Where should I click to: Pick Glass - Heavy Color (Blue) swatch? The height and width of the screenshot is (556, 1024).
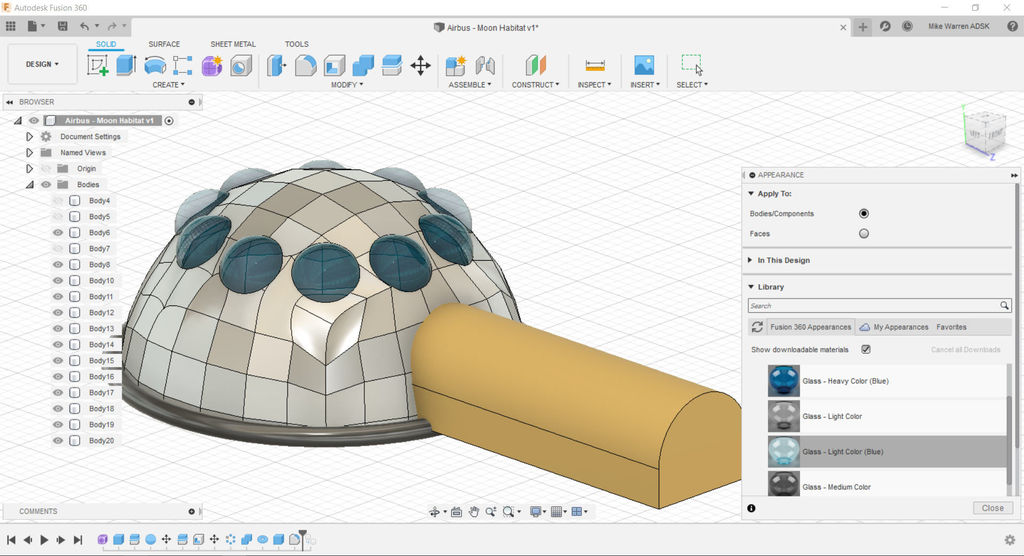click(x=783, y=381)
